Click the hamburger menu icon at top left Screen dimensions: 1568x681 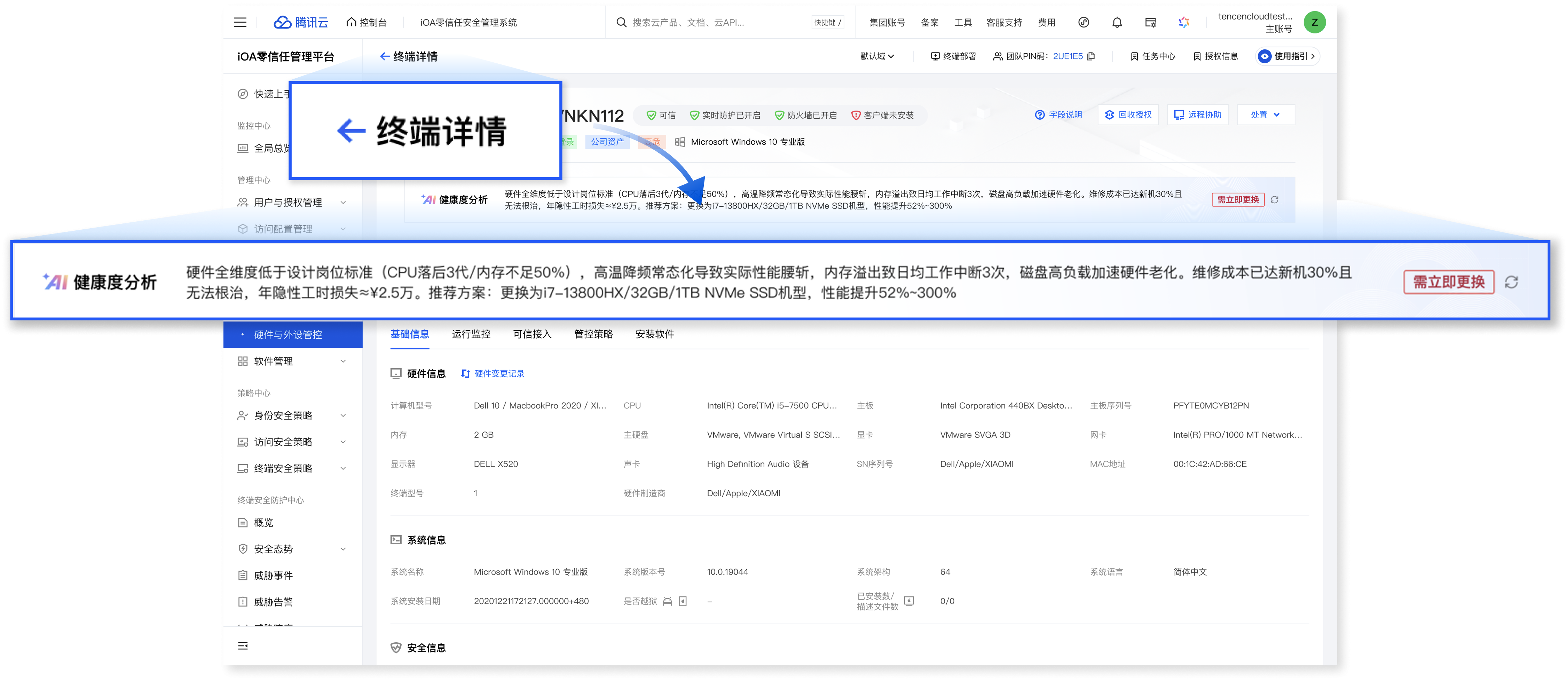[x=240, y=23]
